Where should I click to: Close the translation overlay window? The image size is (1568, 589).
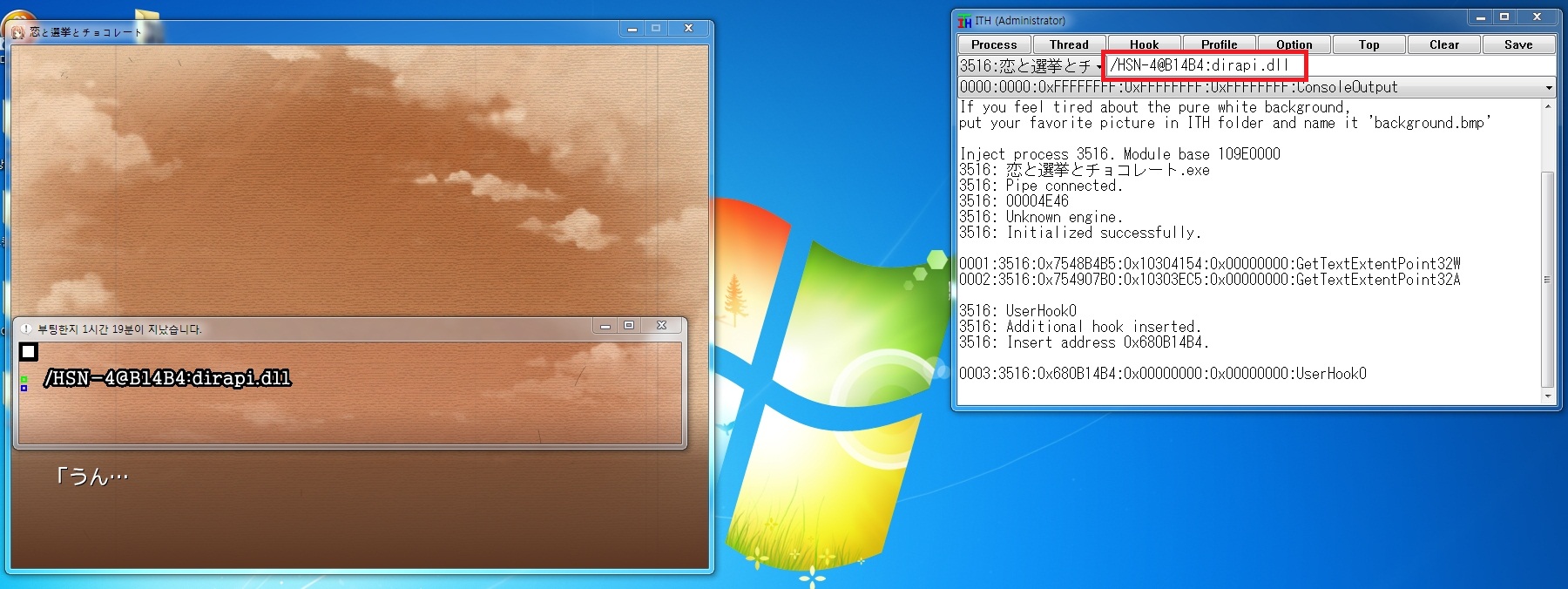(661, 326)
